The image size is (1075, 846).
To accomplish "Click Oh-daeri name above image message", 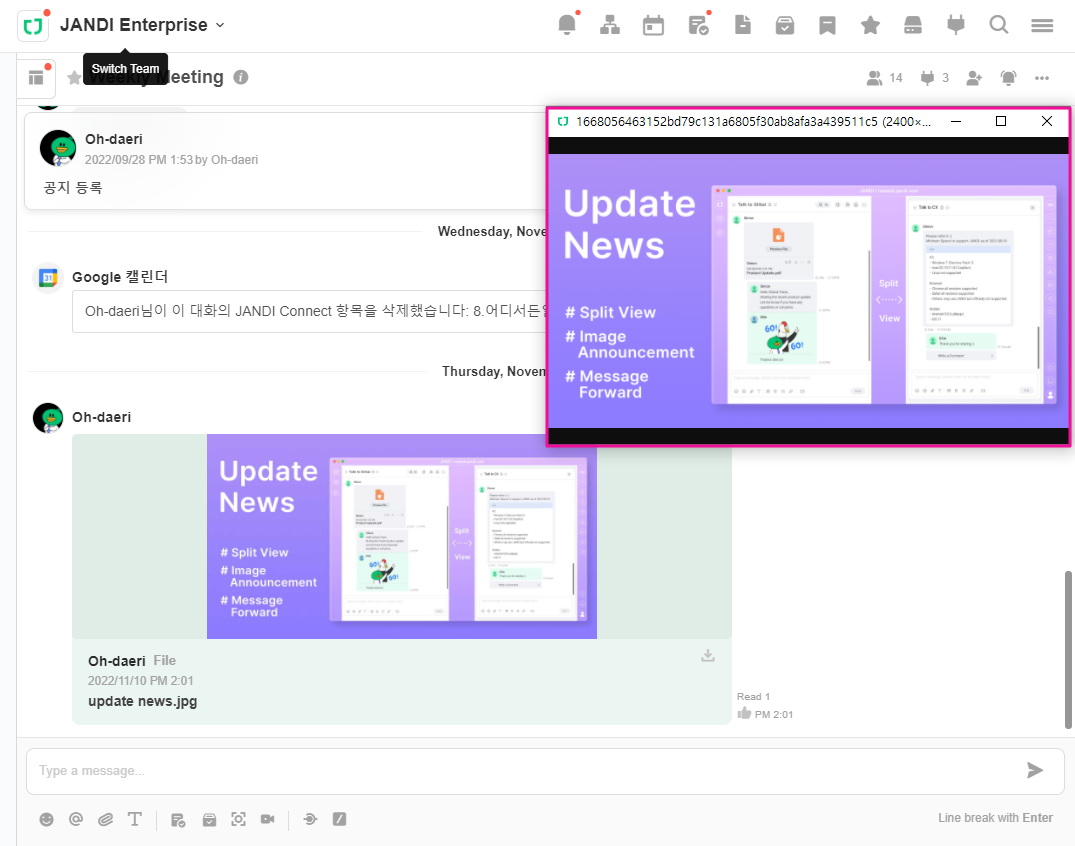I will [x=101, y=417].
